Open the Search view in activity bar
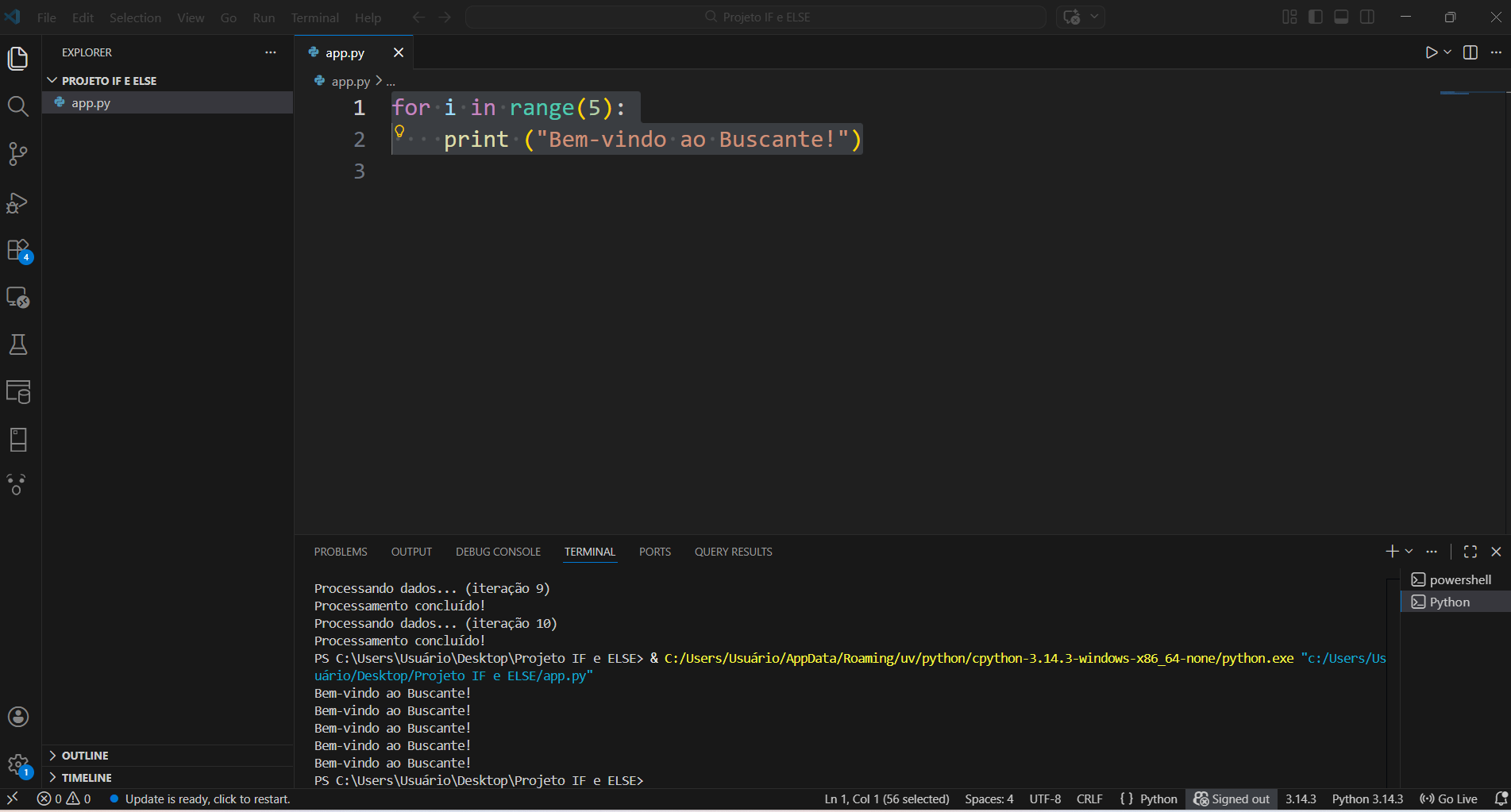The width and height of the screenshot is (1511, 812). click(17, 106)
